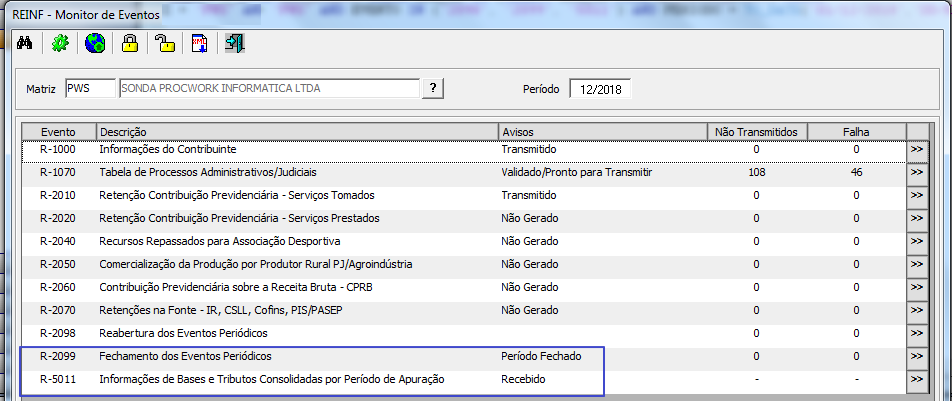The height and width of the screenshot is (401, 952).
Task: Click the binoculars search icon
Action: click(26, 43)
